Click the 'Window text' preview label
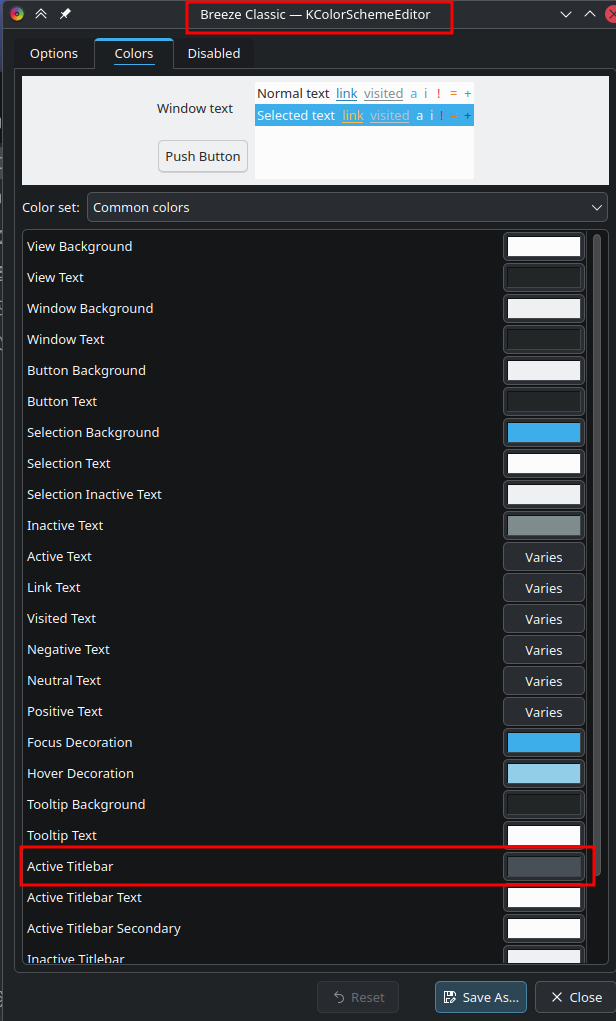This screenshot has width=616, height=1021. click(195, 109)
